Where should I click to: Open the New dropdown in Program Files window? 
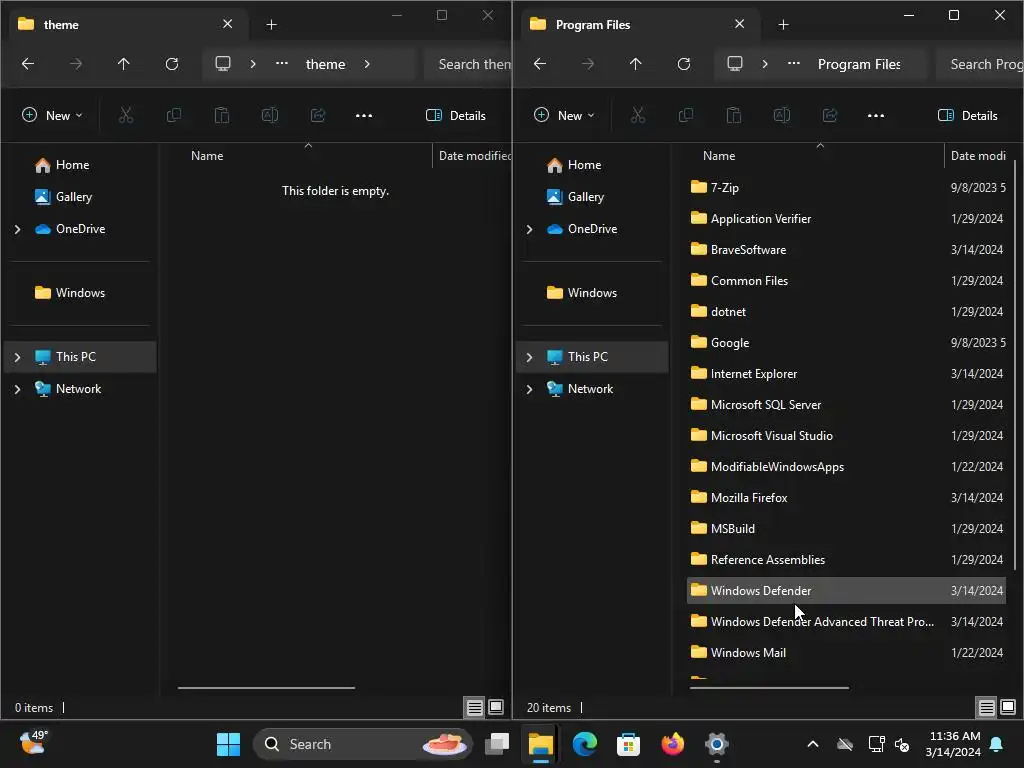[x=564, y=116]
